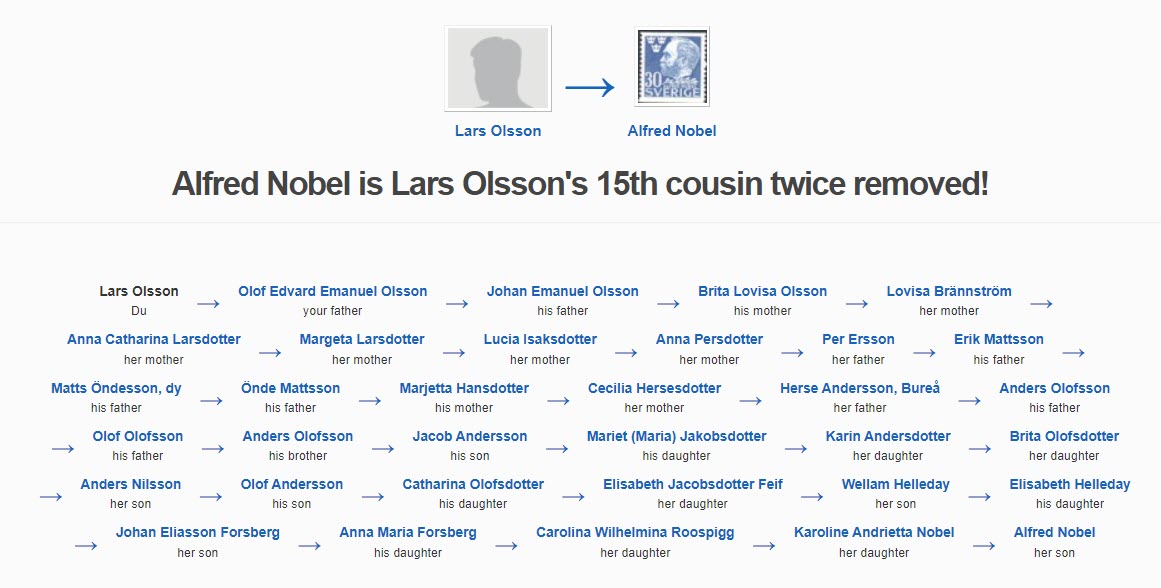Go to Lovisa Brännström's profile

pos(949,292)
